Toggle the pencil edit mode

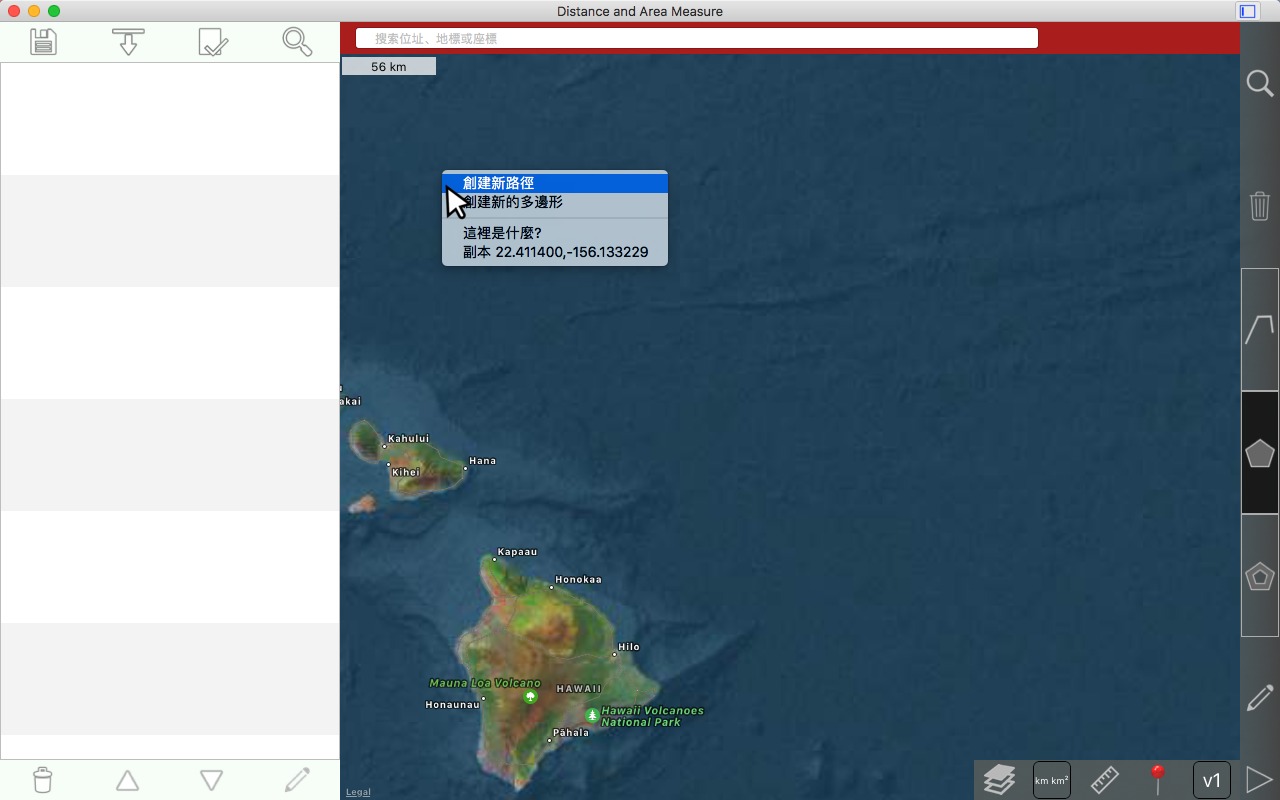[1259, 698]
